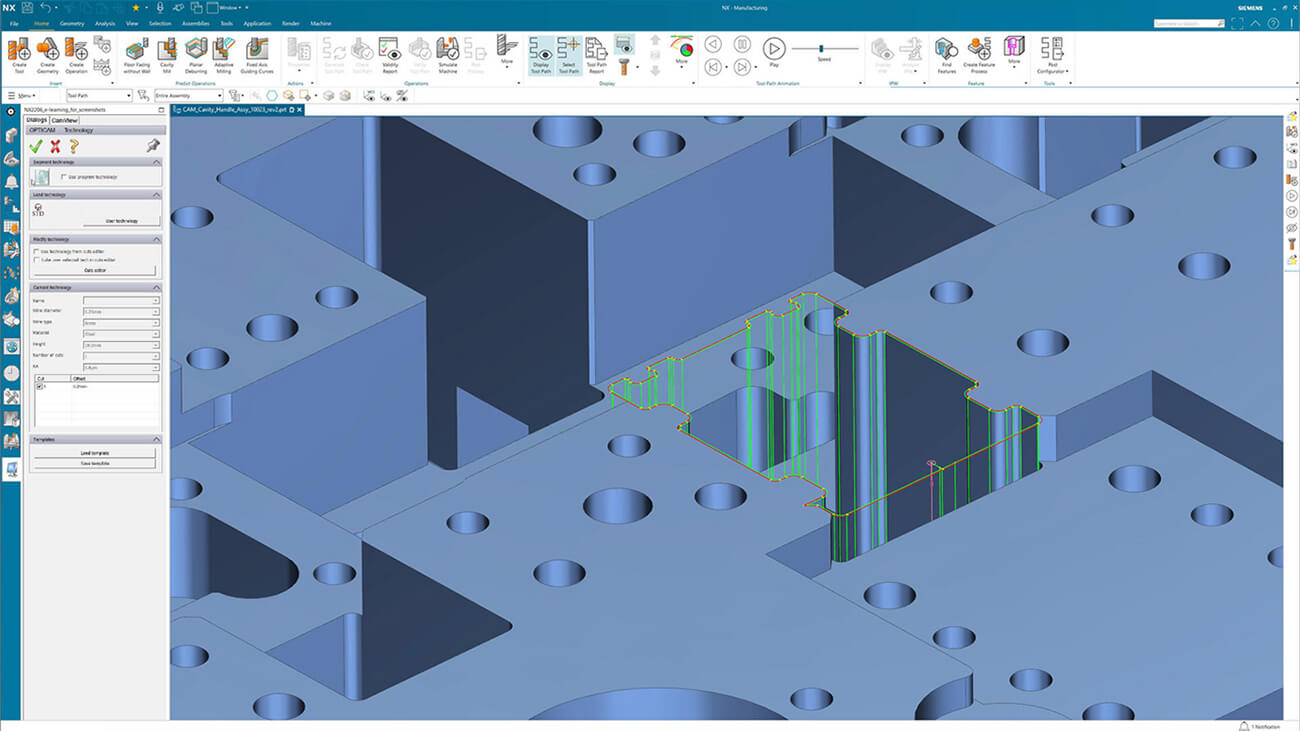Viewport: 1300px width, 731px height.
Task: Open the Entire Assembly dropdown
Action: 189,96
